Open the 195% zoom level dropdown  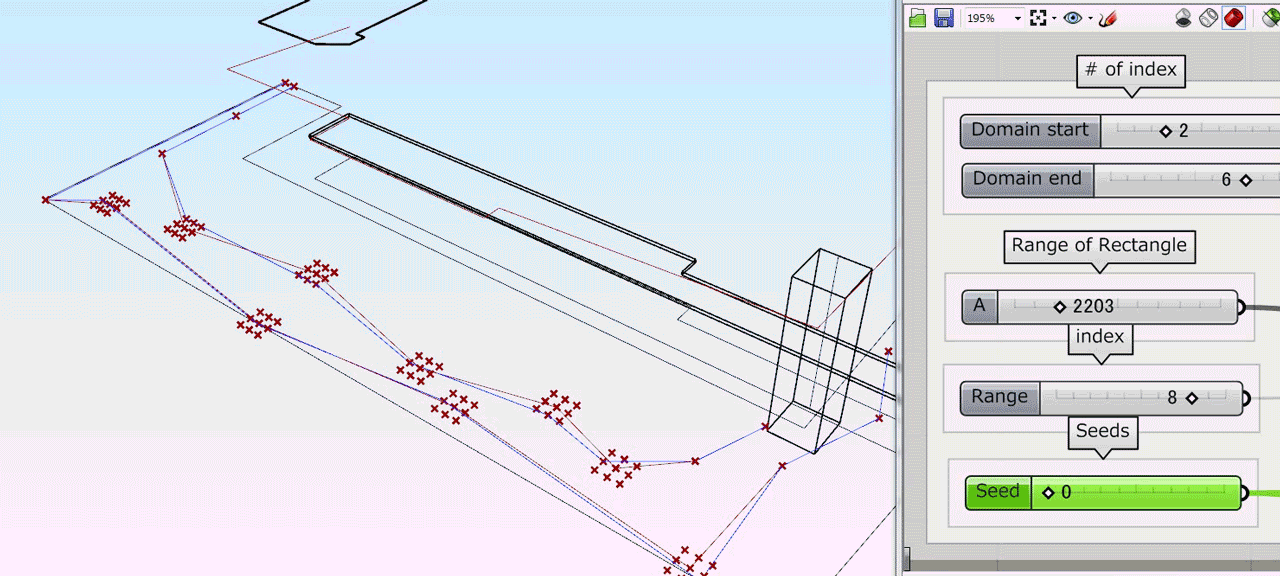click(1018, 18)
